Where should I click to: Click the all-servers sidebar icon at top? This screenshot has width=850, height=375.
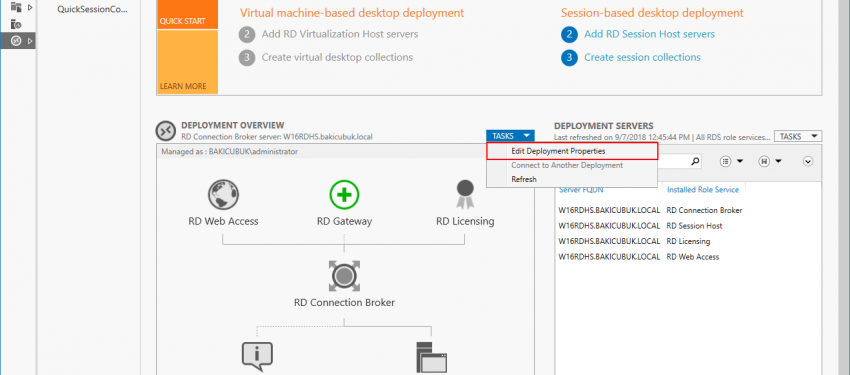coord(16,7)
